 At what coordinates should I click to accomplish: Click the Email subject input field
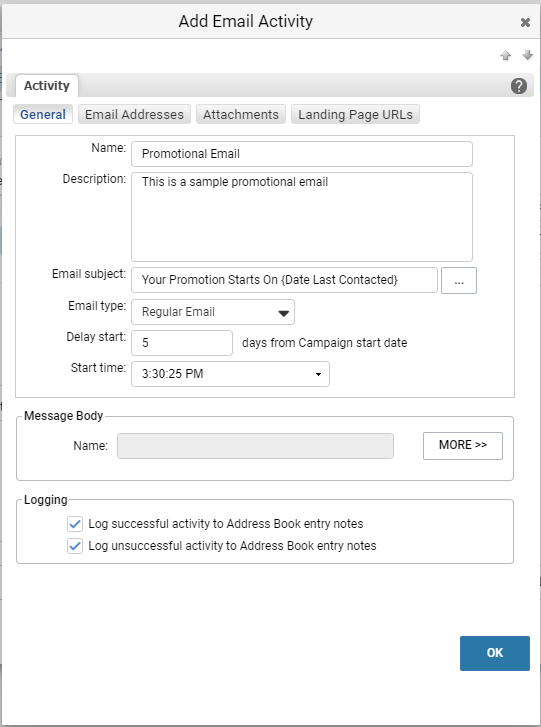click(284, 280)
